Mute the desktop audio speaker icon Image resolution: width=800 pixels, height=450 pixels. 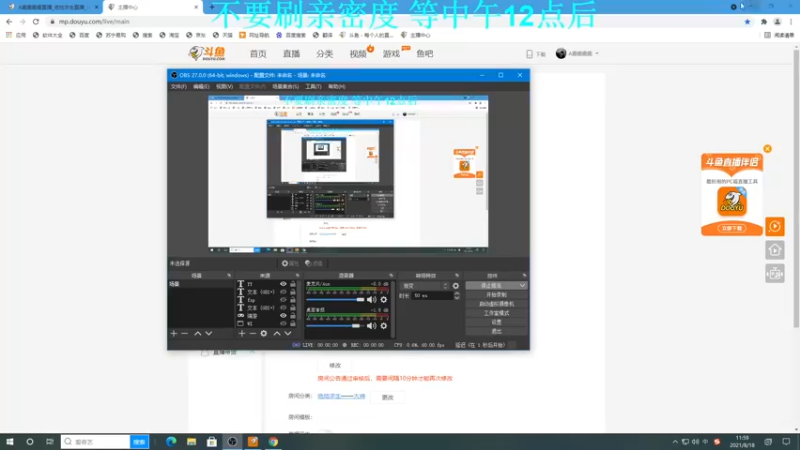click(371, 326)
